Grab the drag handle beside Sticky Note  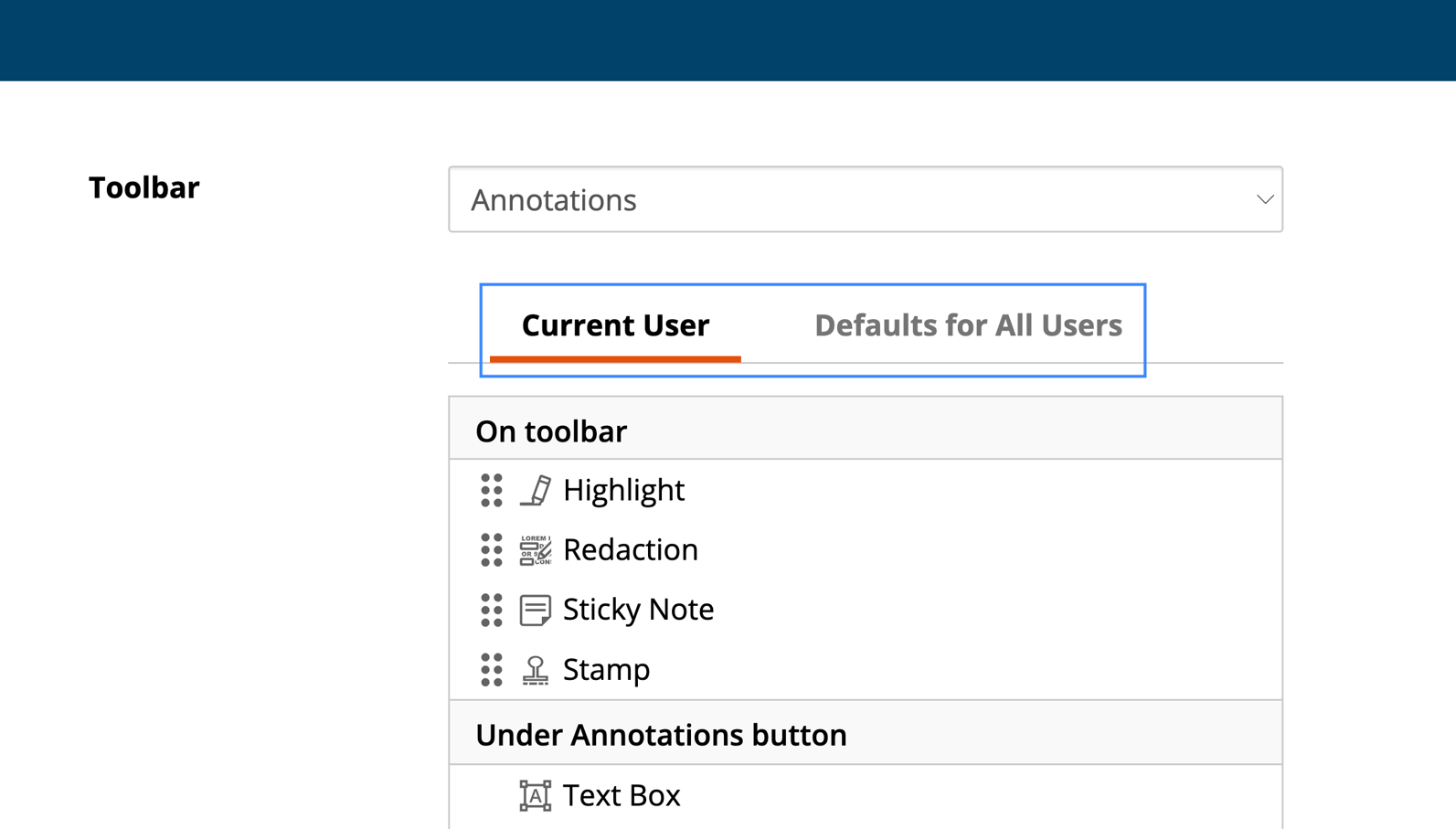(492, 610)
